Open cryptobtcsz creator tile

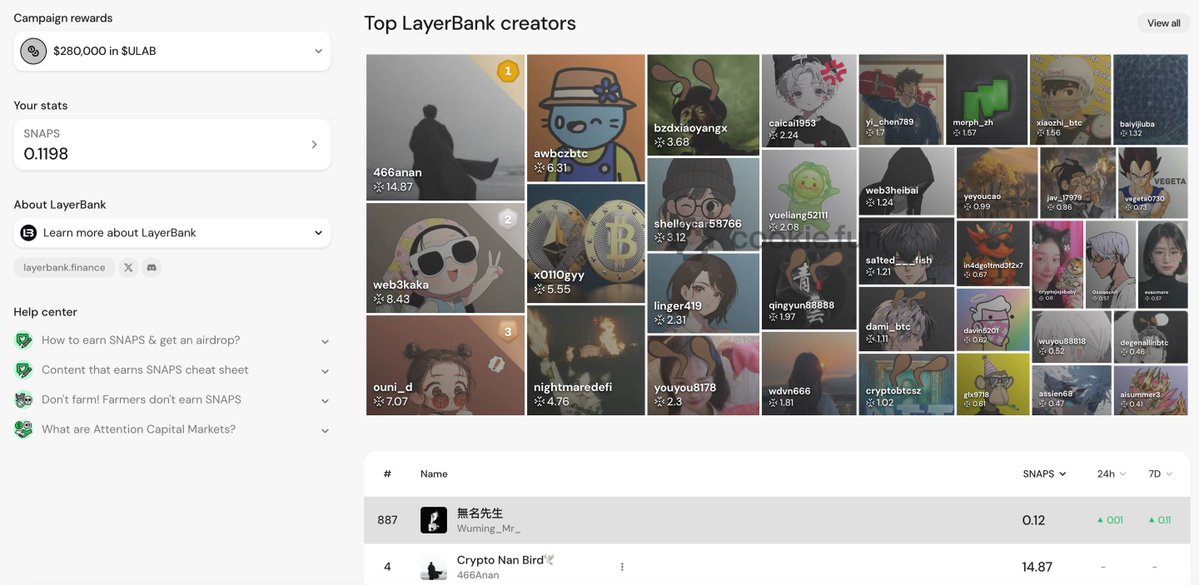coord(906,384)
